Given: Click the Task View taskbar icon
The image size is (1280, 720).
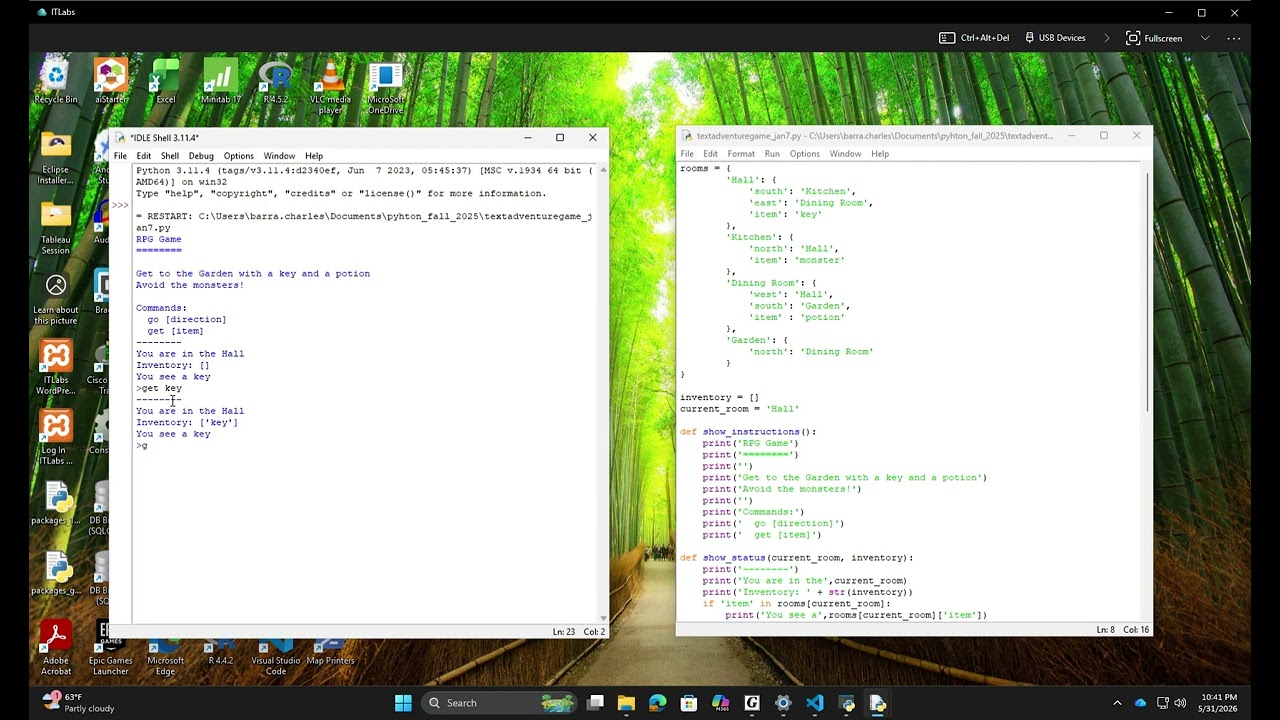Looking at the screenshot, I should (x=595, y=703).
